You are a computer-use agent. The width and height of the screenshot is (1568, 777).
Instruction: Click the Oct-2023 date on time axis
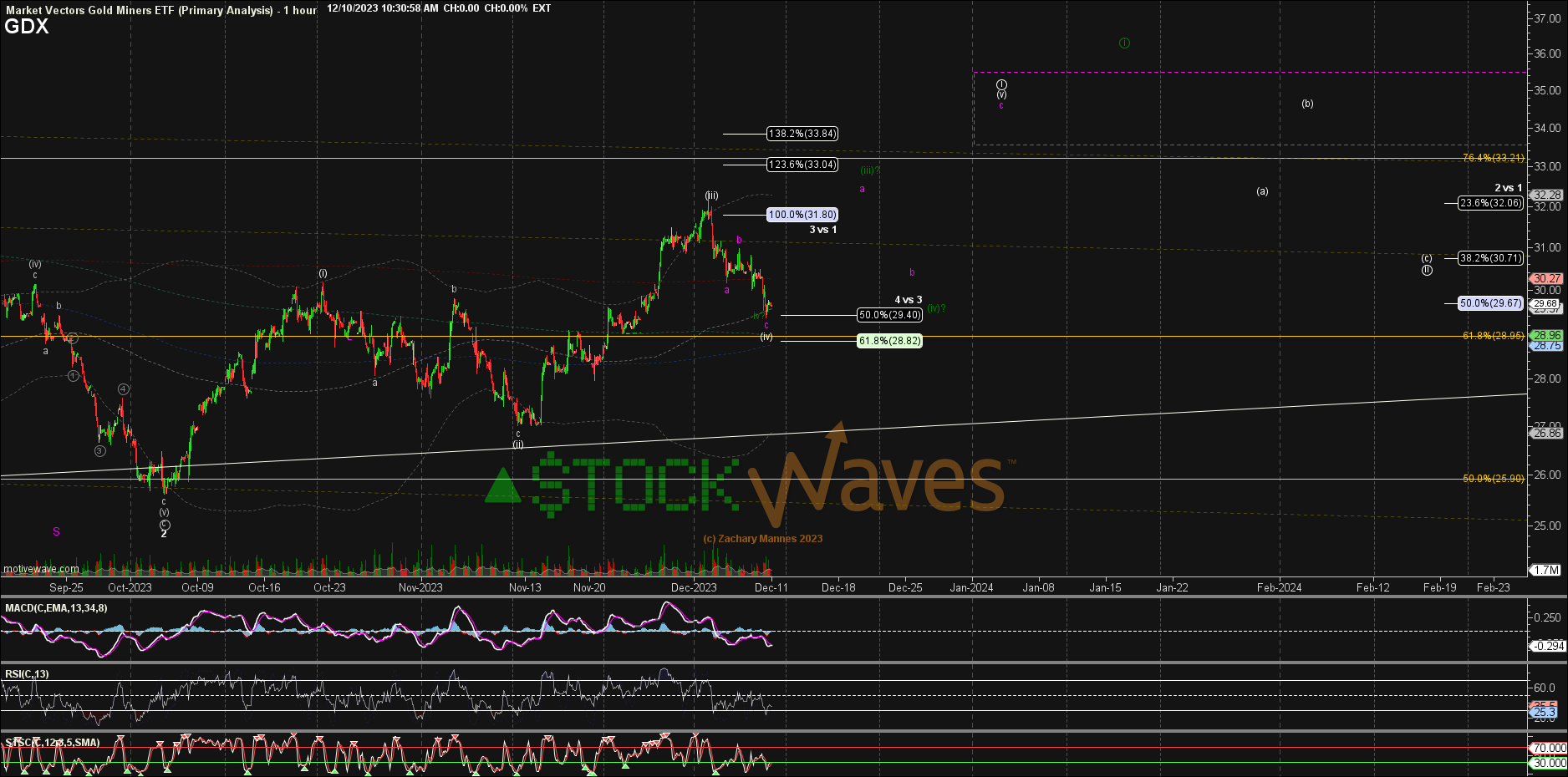[x=130, y=587]
